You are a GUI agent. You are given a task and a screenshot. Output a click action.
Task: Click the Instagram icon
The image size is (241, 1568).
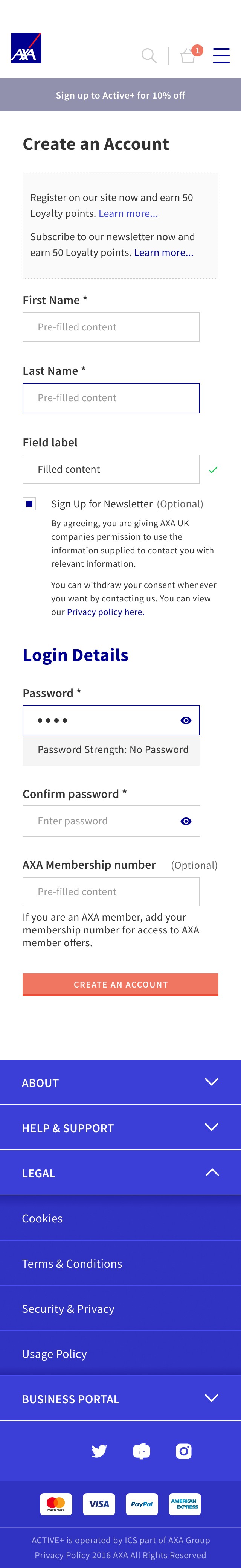pos(183,1451)
